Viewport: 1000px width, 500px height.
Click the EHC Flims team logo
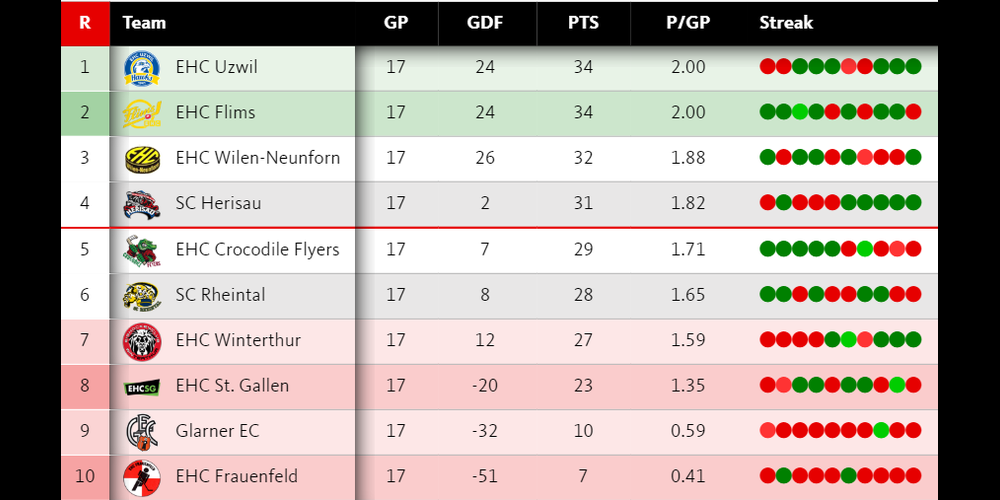(x=142, y=113)
